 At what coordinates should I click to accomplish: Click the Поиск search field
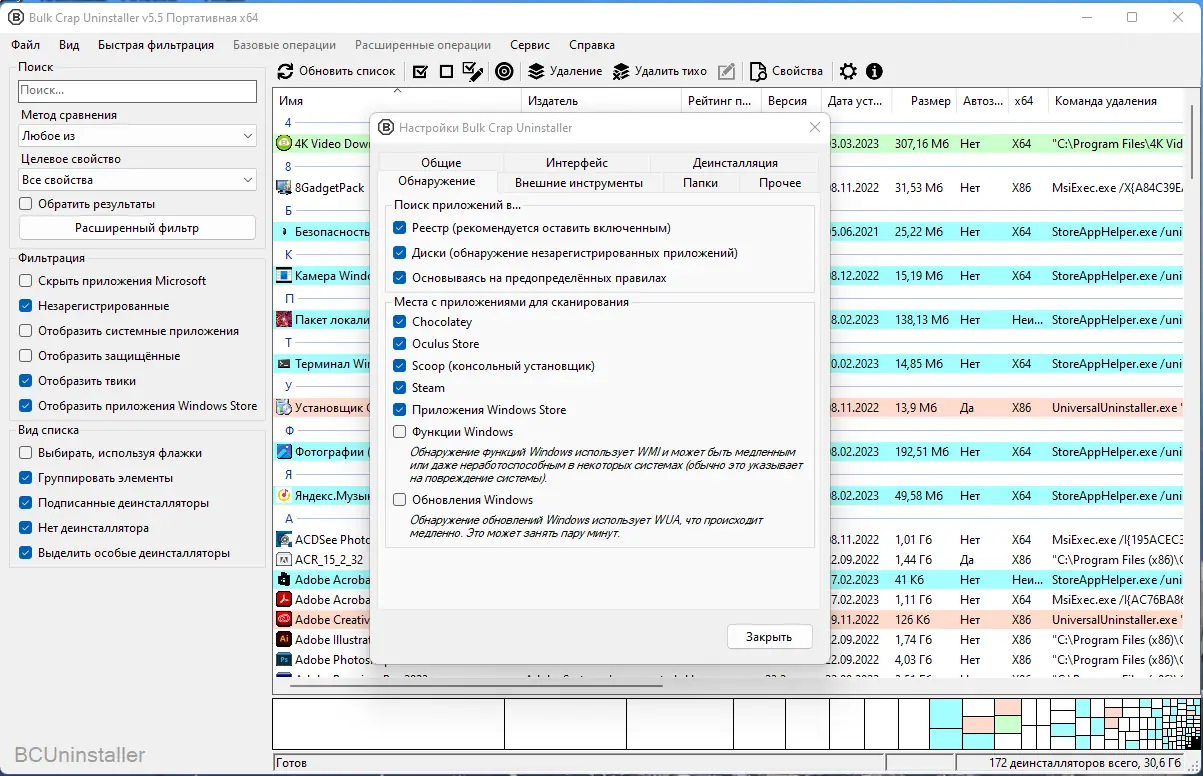tap(138, 91)
